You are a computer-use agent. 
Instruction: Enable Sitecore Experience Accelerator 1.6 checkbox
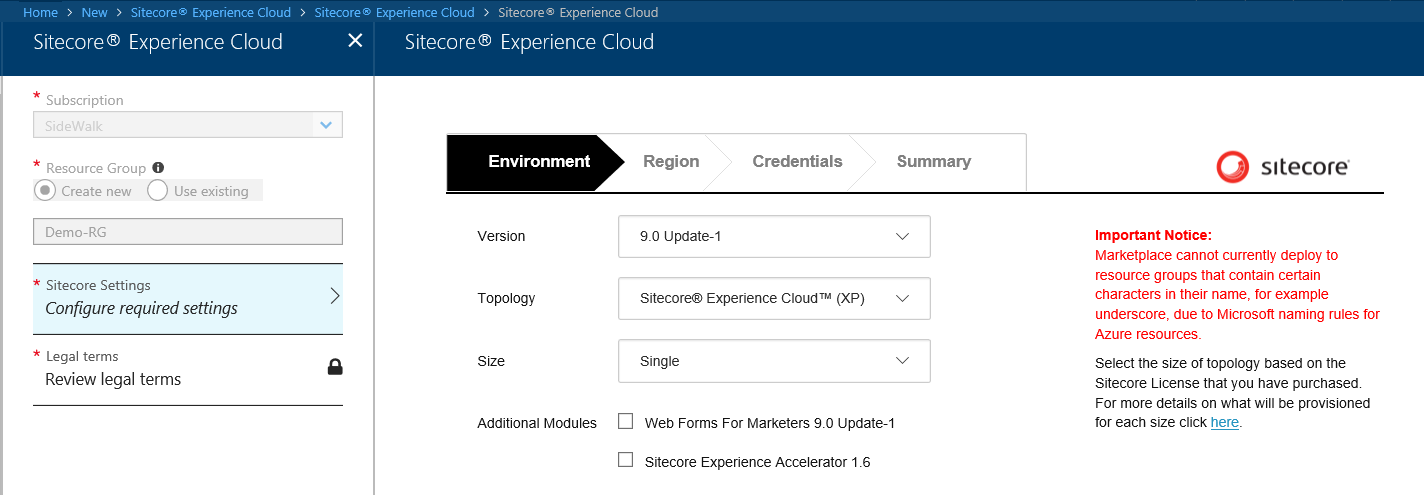click(x=626, y=460)
